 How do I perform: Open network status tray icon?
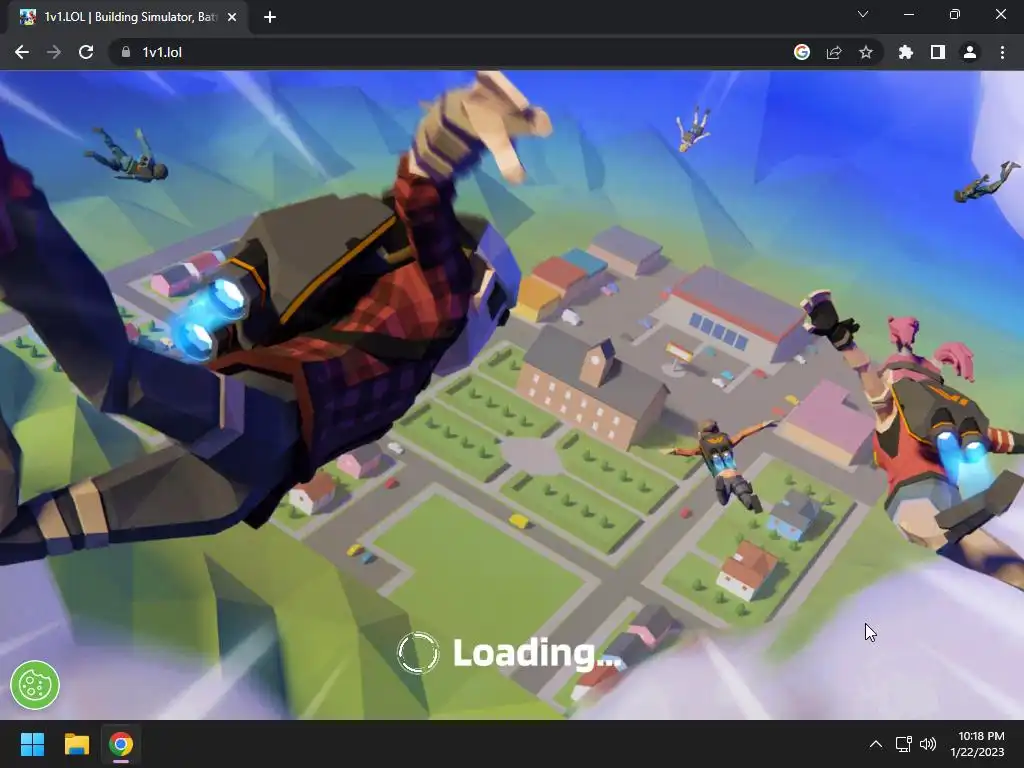(x=904, y=744)
